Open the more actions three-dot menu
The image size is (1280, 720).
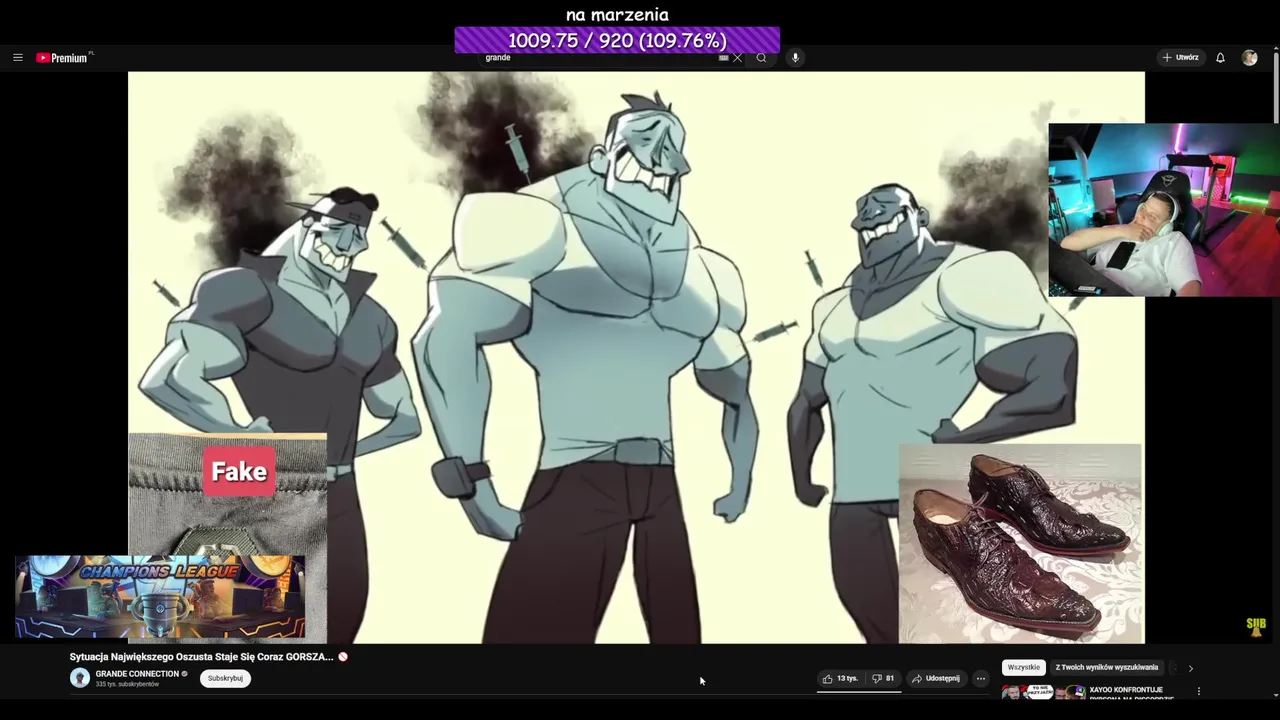(981, 679)
